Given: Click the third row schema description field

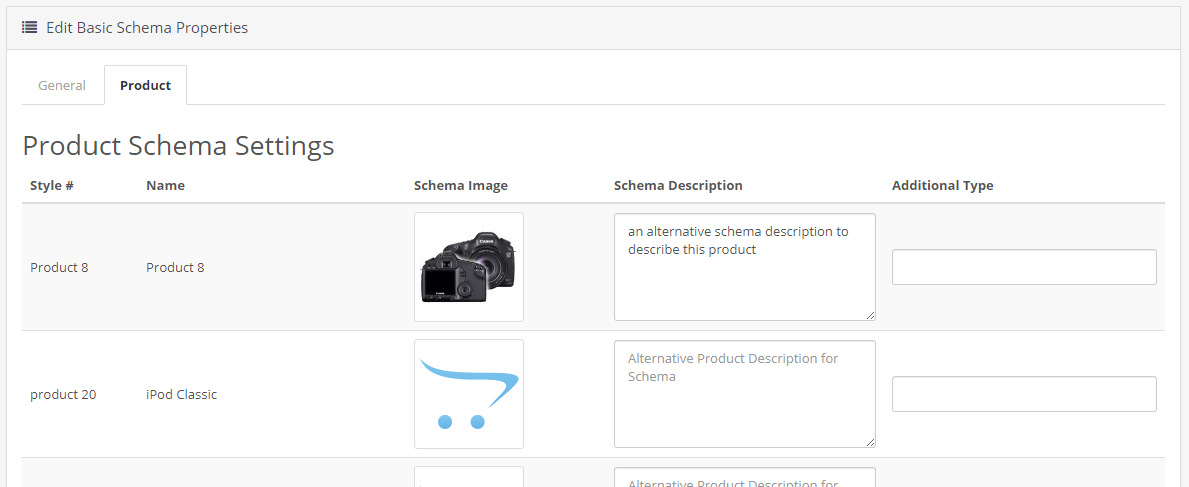Looking at the screenshot, I should tap(745, 477).
